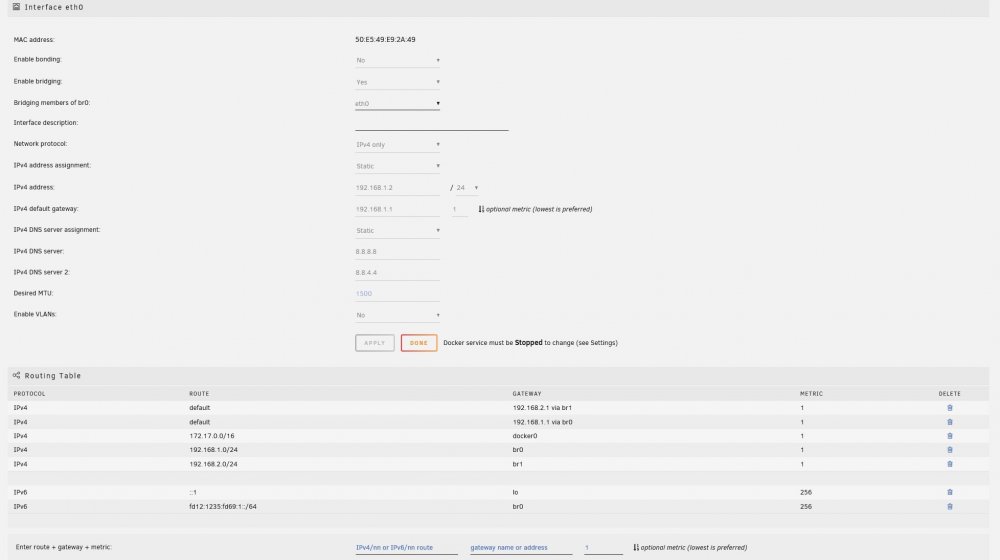
Task: Delete the IPv6 ::1 lo route
Action: pos(950,492)
